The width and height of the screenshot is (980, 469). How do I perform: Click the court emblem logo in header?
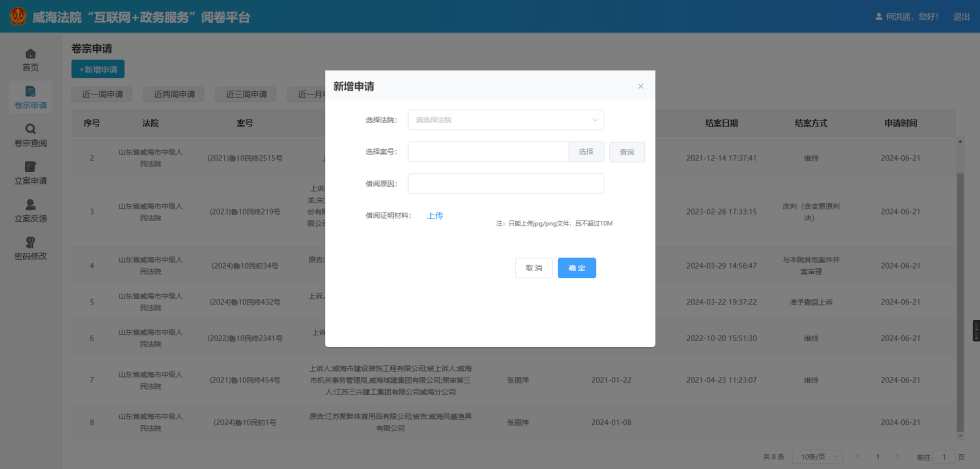point(18,17)
